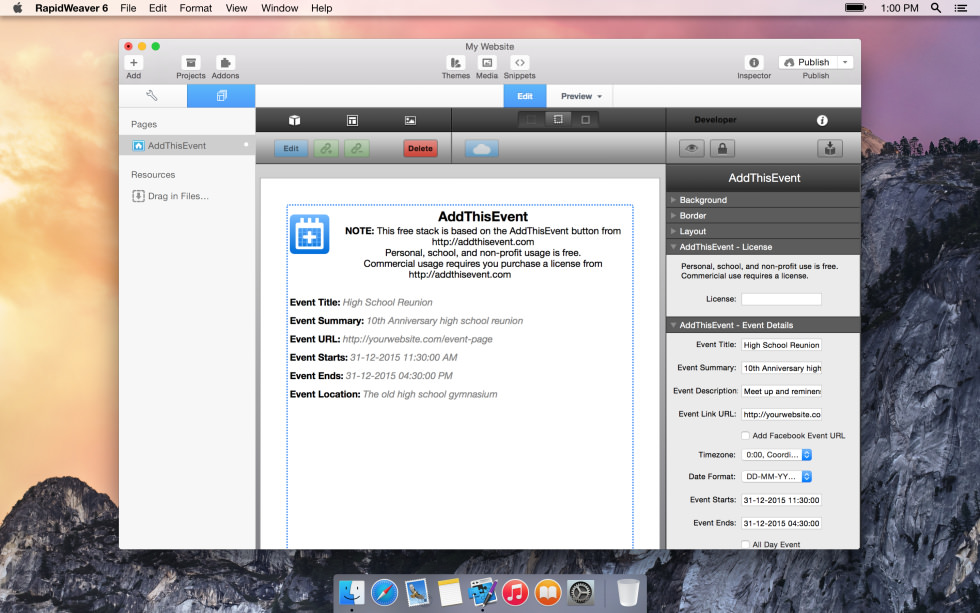
Task: Click the Event Starts date field
Action: tap(781, 500)
